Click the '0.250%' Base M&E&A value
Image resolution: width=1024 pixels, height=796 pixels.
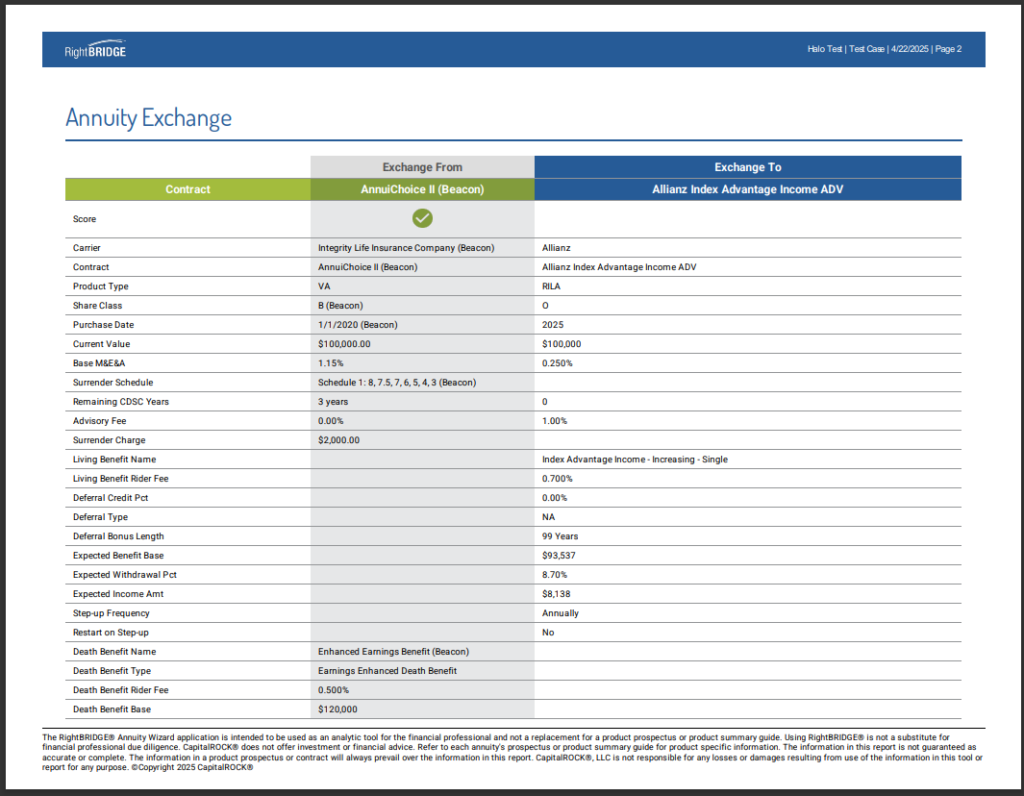click(557, 363)
